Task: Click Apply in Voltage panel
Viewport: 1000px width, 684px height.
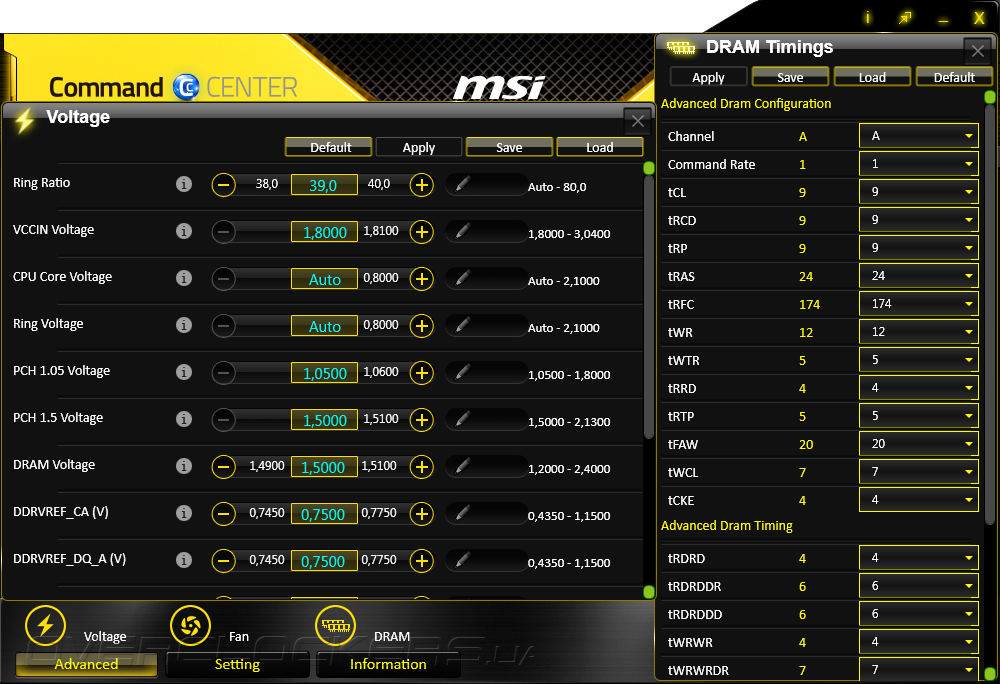Action: tap(419, 147)
